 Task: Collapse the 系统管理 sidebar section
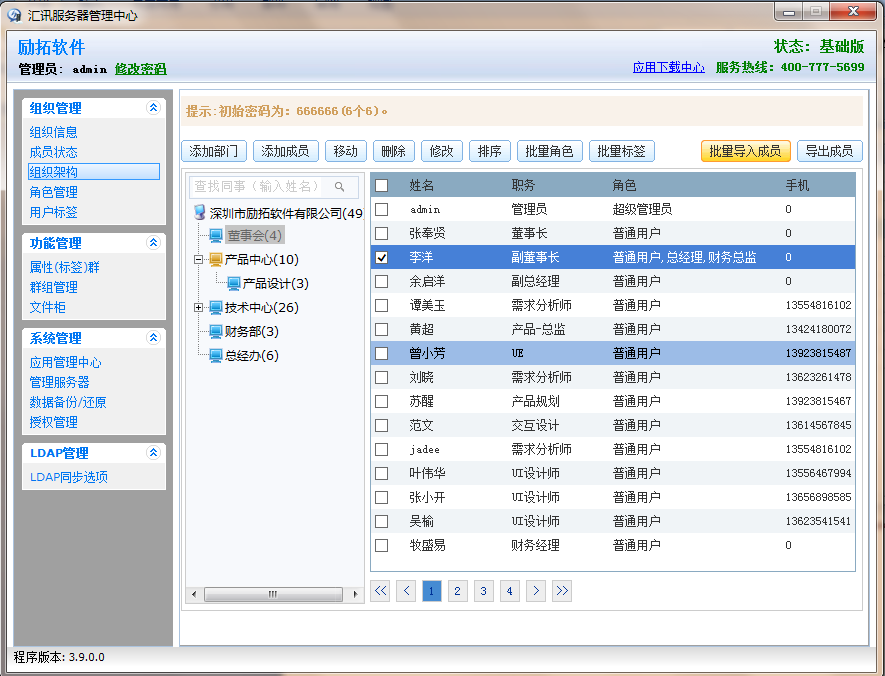(153, 337)
